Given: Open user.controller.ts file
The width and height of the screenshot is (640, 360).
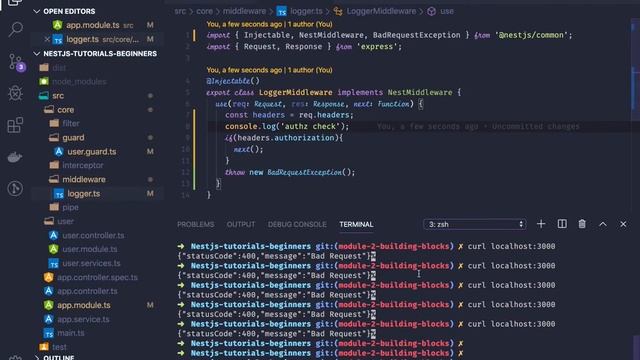Looking at the screenshot, I should (x=93, y=236).
